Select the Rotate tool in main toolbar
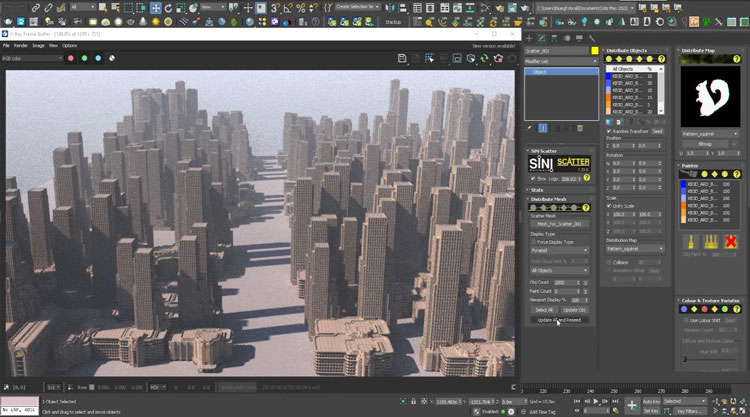750x417 pixels. point(168,8)
